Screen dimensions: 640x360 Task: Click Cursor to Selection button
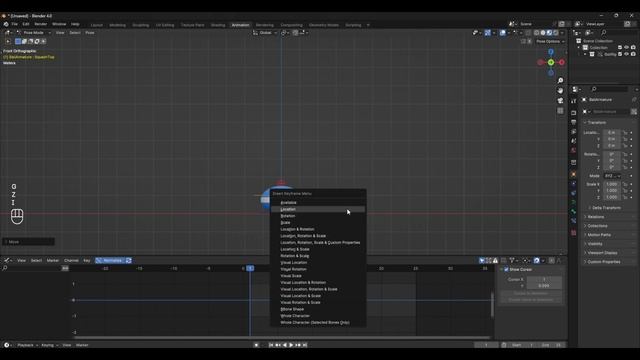point(531,293)
